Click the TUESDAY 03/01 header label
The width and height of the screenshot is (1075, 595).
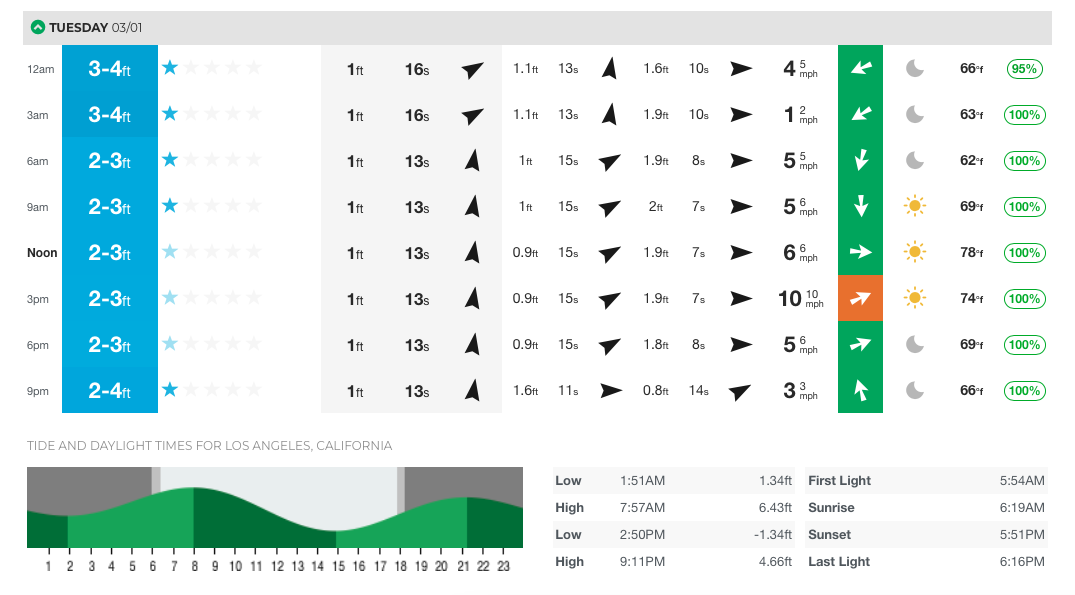pos(96,27)
